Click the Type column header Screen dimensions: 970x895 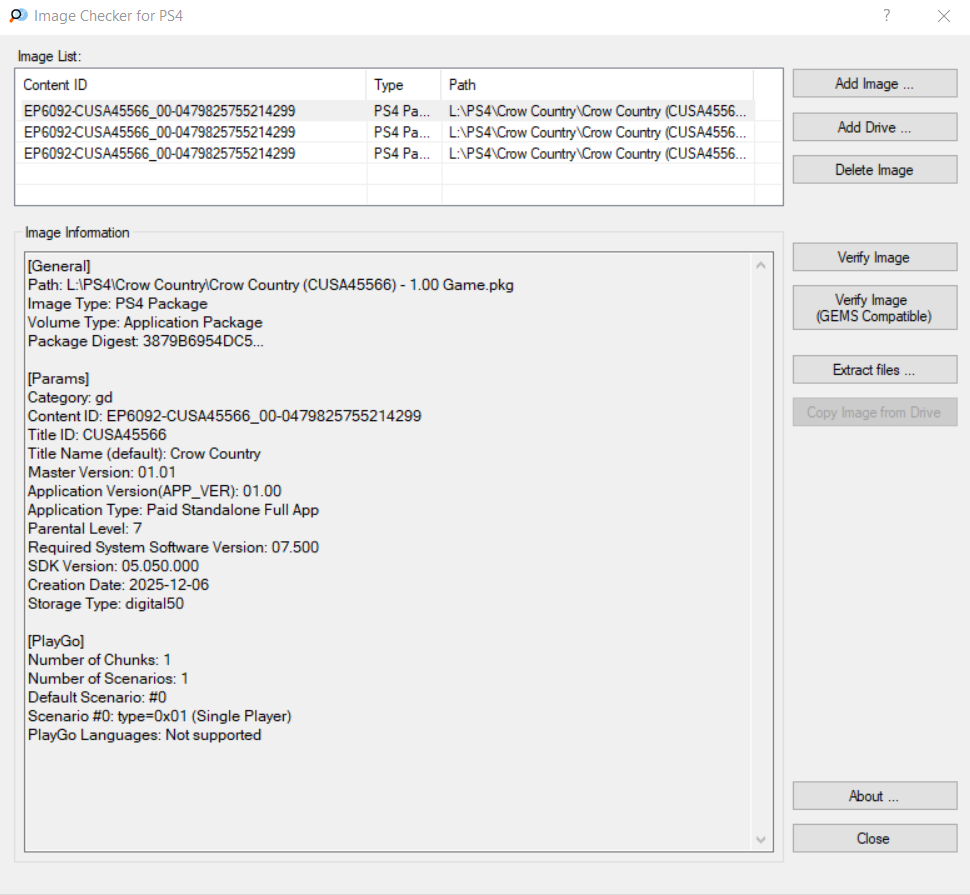pyautogui.click(x=403, y=85)
